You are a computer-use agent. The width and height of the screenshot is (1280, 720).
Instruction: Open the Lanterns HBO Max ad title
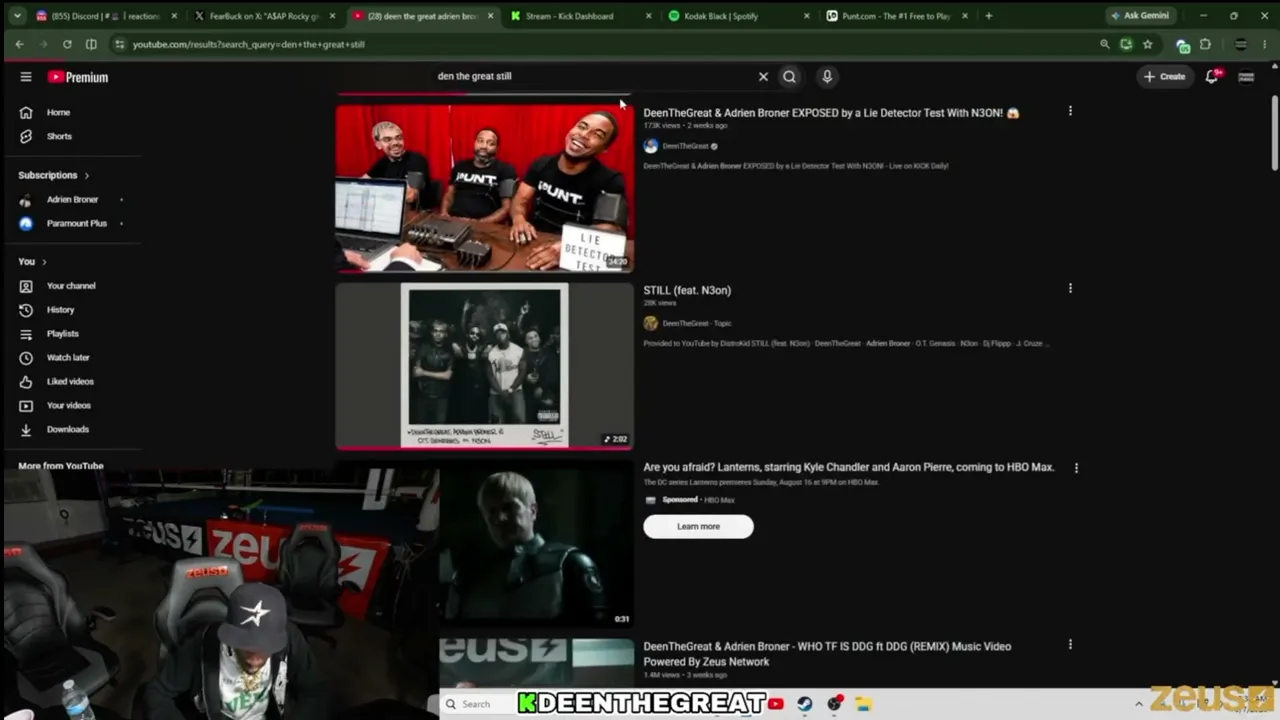tap(848, 467)
